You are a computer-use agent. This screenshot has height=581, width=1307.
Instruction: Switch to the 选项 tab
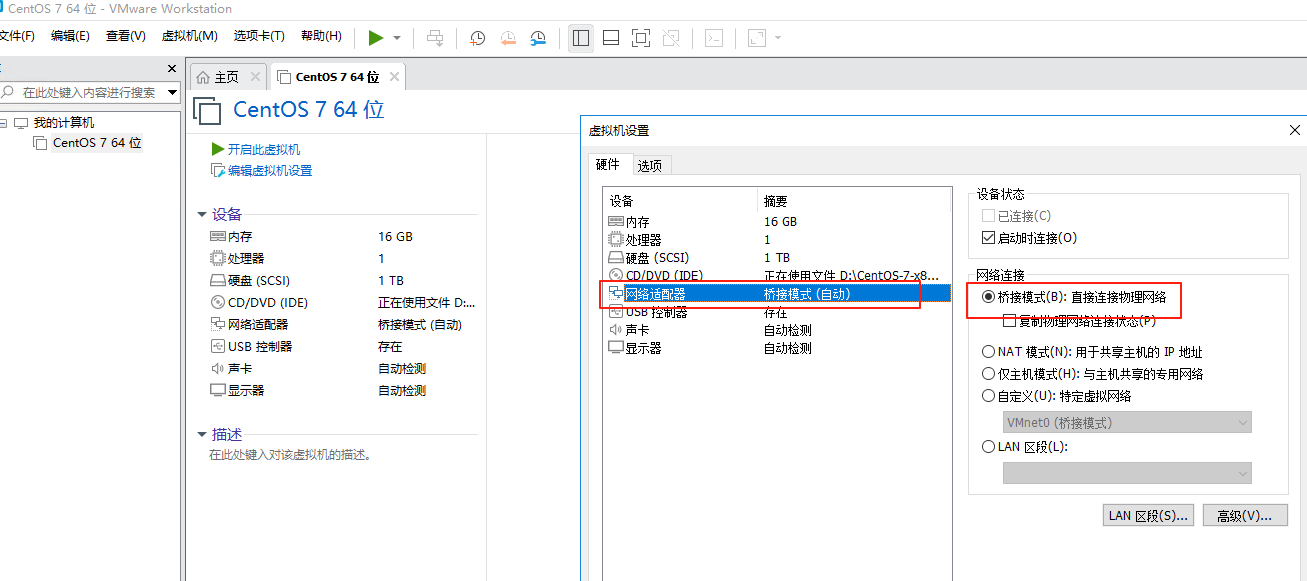(x=649, y=165)
